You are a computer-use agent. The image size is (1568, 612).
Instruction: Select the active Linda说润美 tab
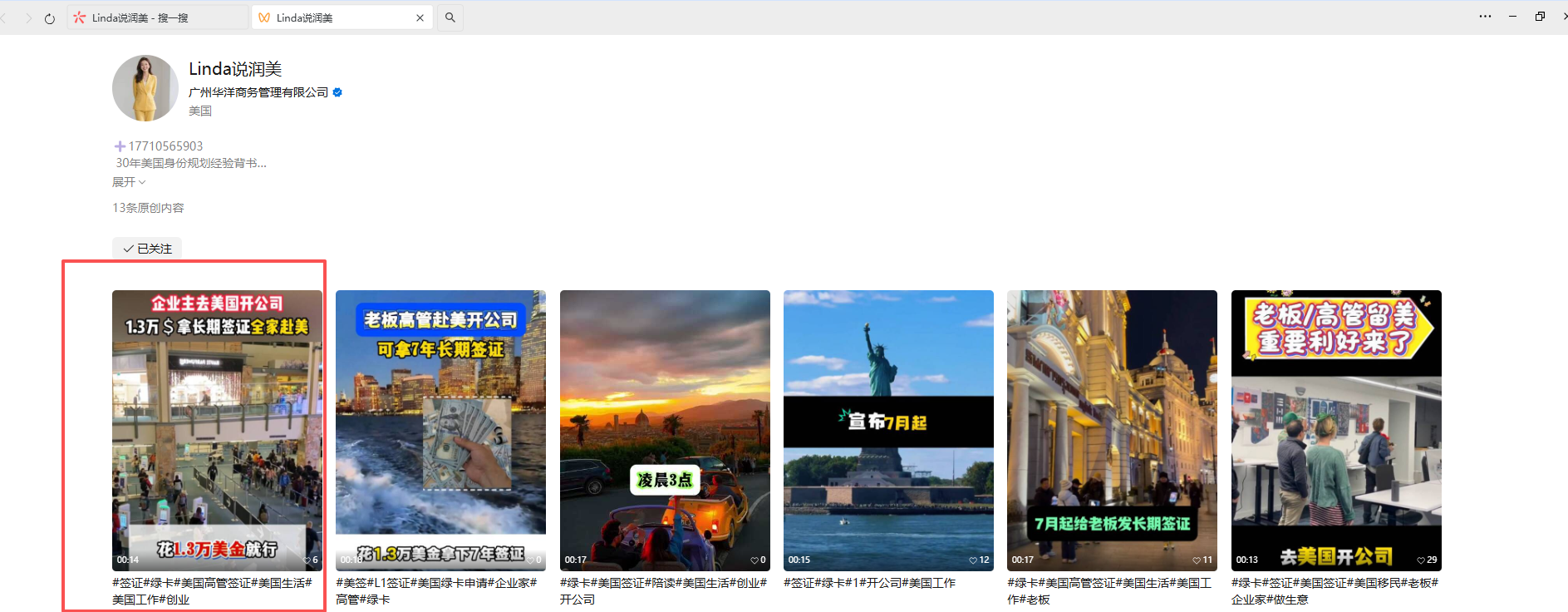tap(342, 17)
